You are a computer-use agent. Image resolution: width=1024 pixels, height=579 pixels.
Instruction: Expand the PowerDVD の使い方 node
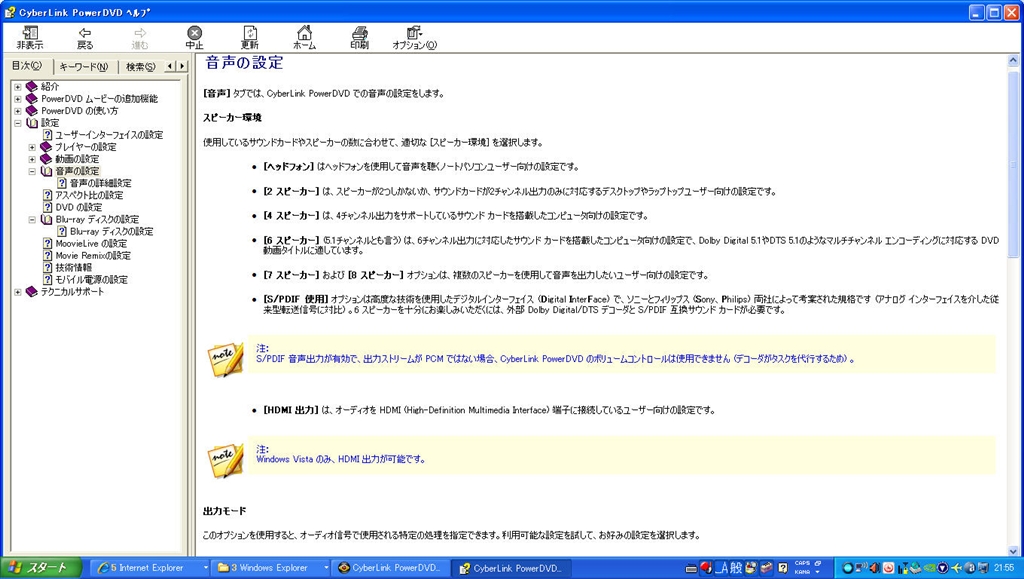tap(18, 111)
